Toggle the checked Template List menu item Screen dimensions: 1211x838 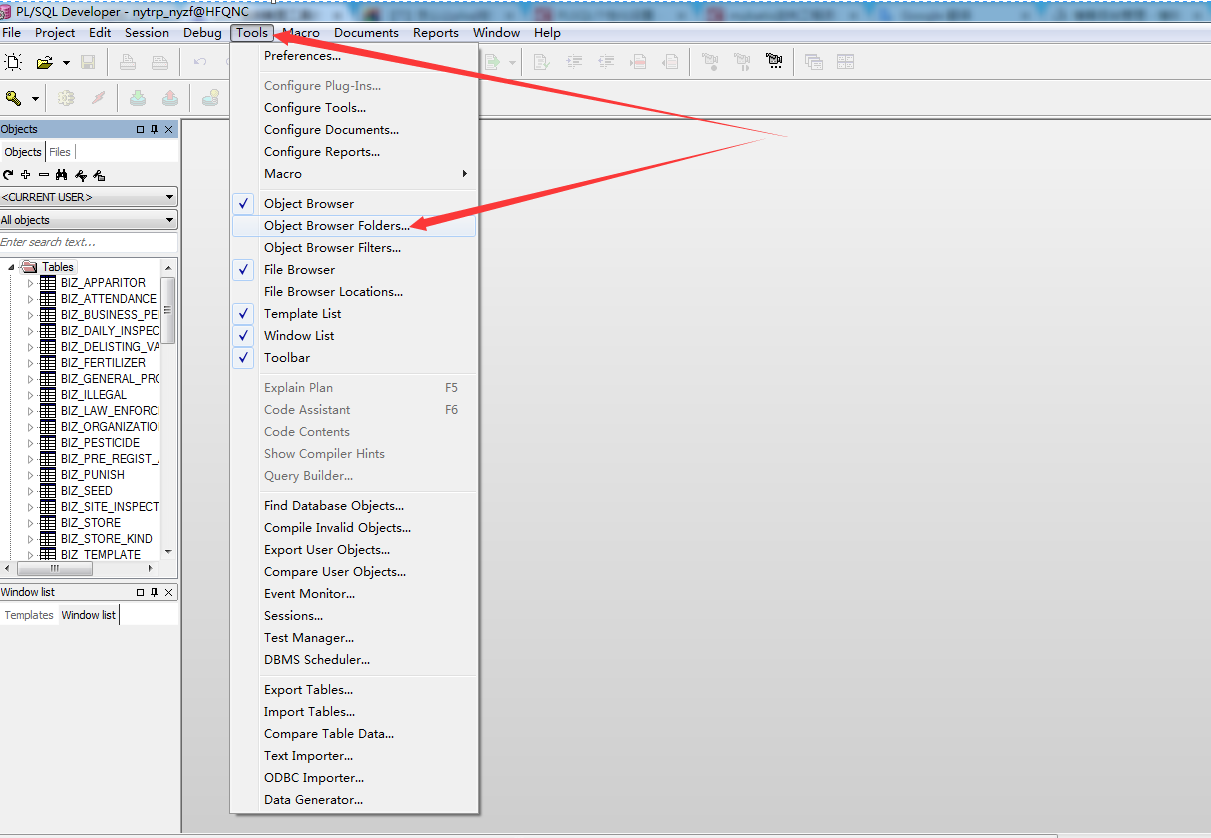point(354,313)
